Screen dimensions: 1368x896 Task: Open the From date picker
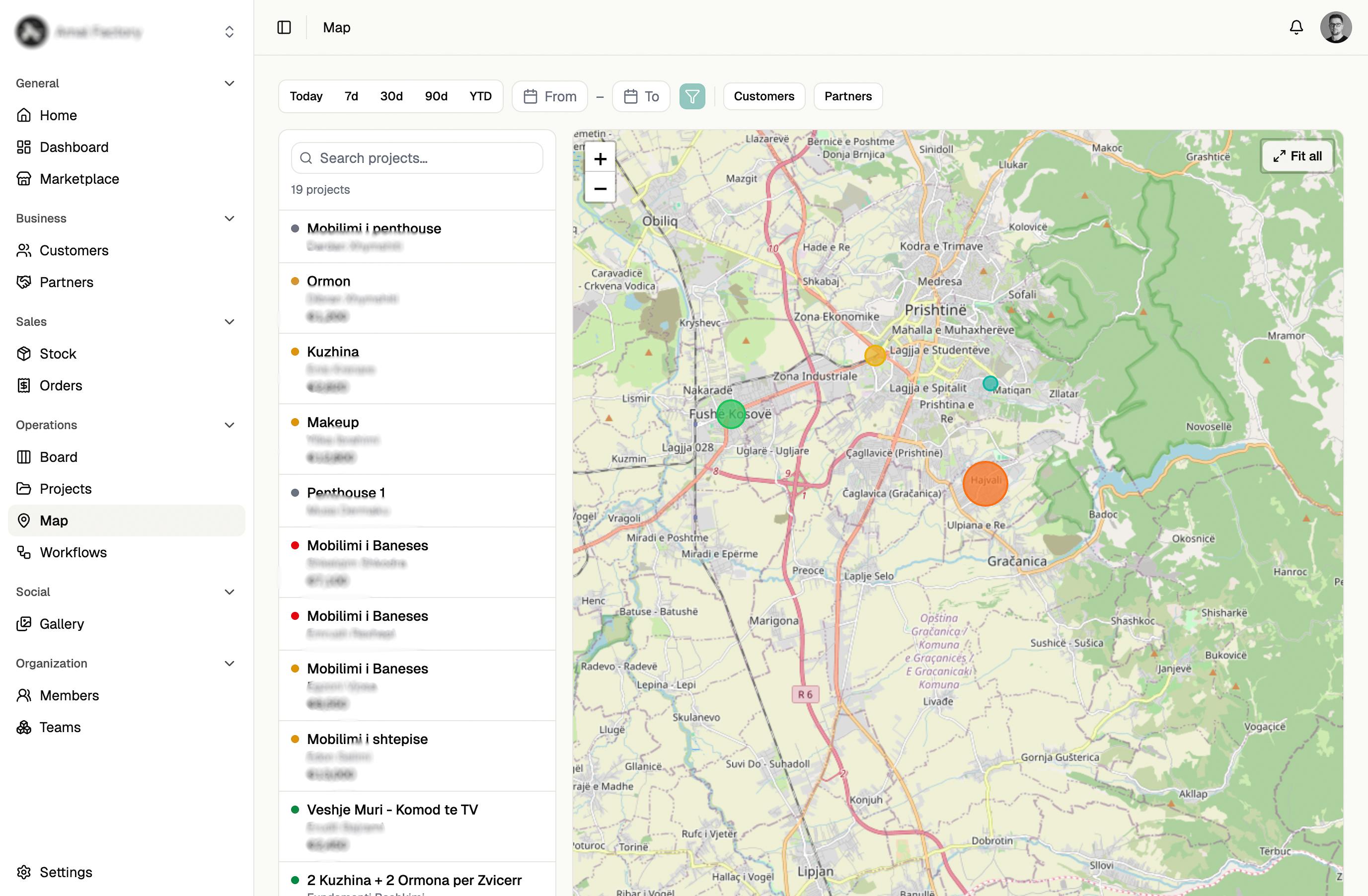click(549, 96)
